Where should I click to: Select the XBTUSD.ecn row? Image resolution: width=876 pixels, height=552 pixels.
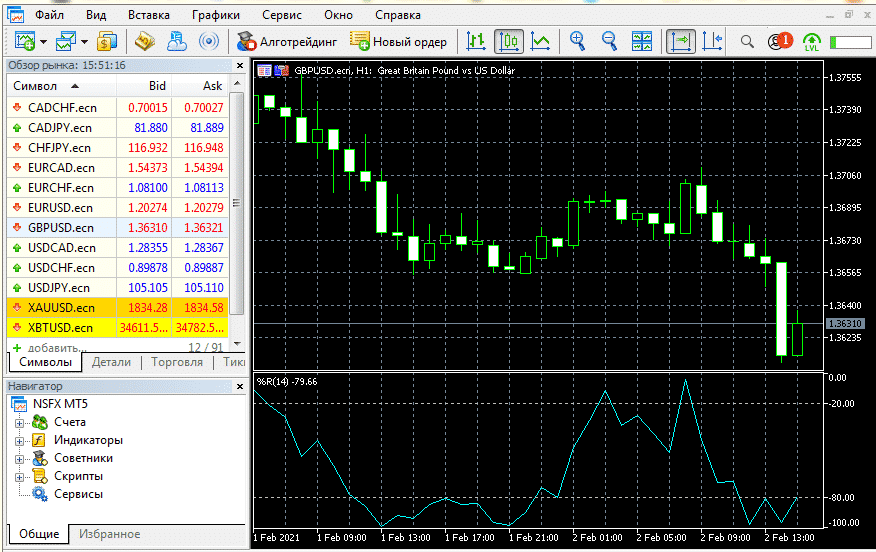tap(117, 328)
